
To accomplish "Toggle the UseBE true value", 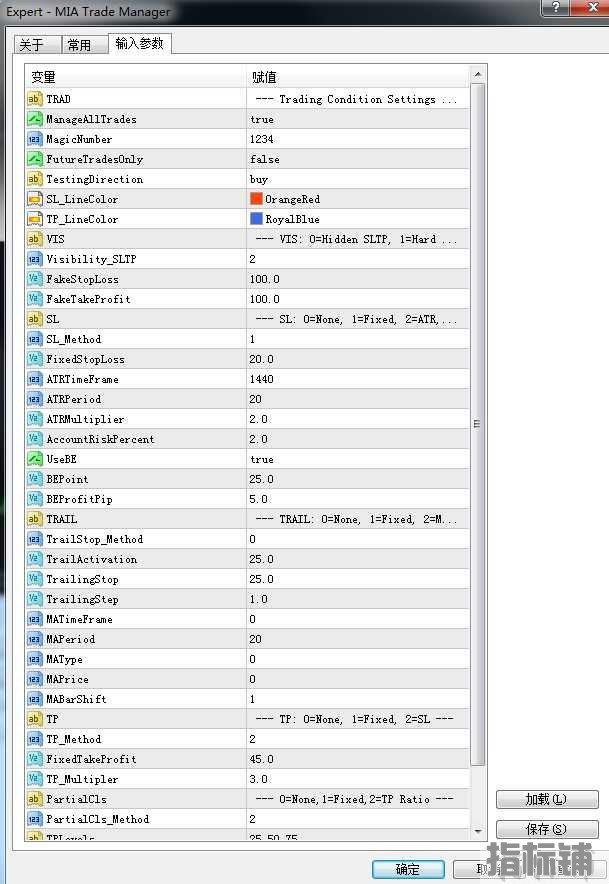I will [x=262, y=459].
